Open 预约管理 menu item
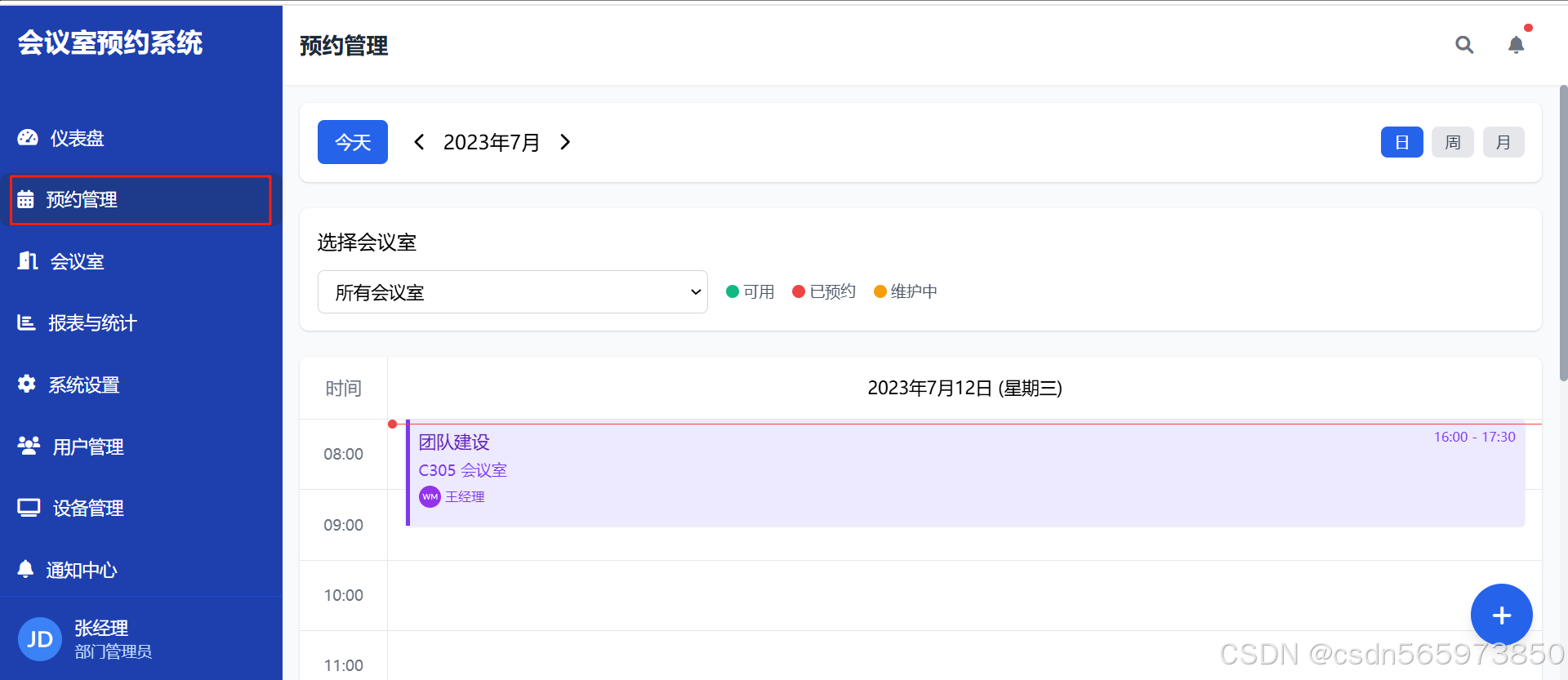 click(140, 199)
